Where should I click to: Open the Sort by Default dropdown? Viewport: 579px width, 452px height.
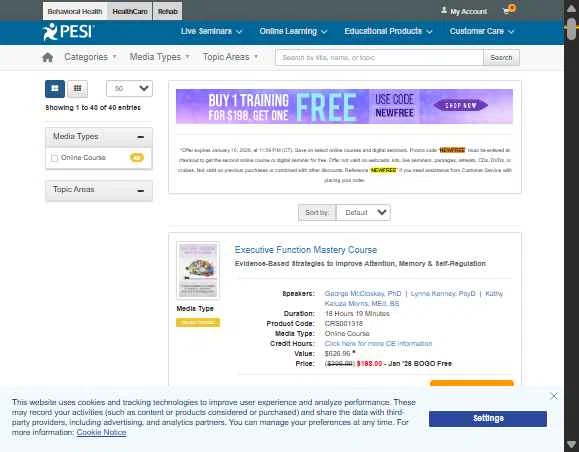(363, 213)
